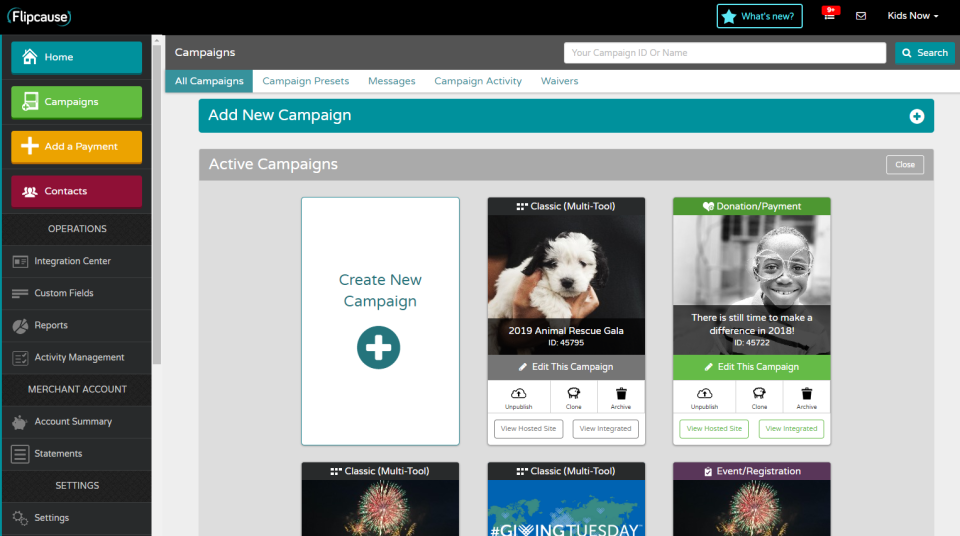The image size is (960, 536).
Task: Open the Home sidebar button
Action: (77, 57)
